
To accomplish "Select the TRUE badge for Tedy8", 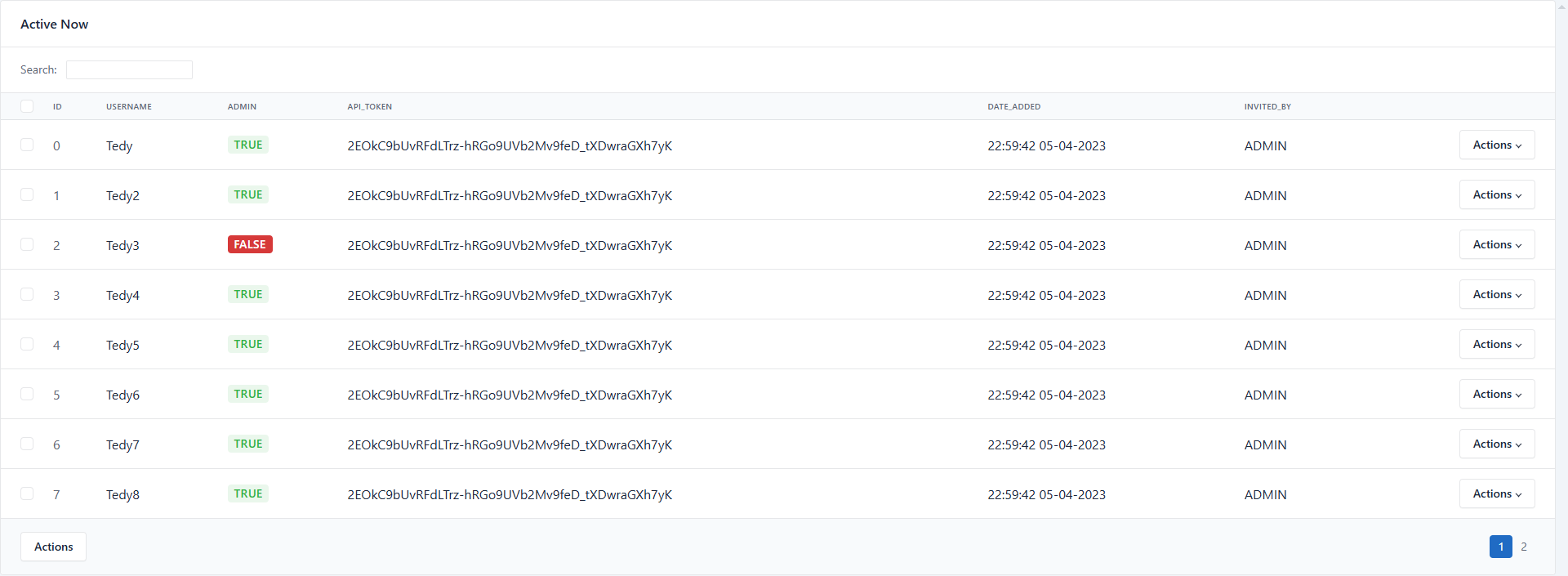I will tap(248, 493).
